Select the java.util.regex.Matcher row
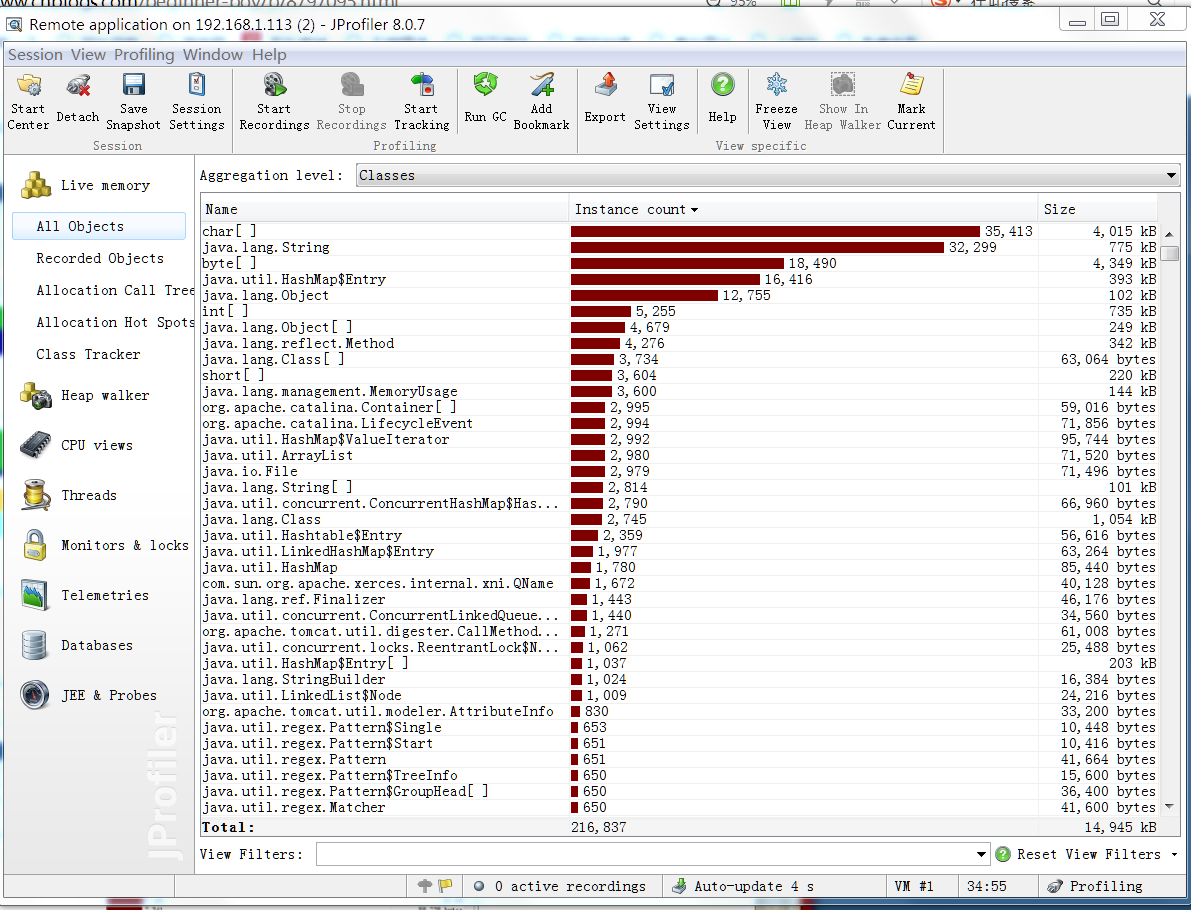The image size is (1191, 910). 679,807
